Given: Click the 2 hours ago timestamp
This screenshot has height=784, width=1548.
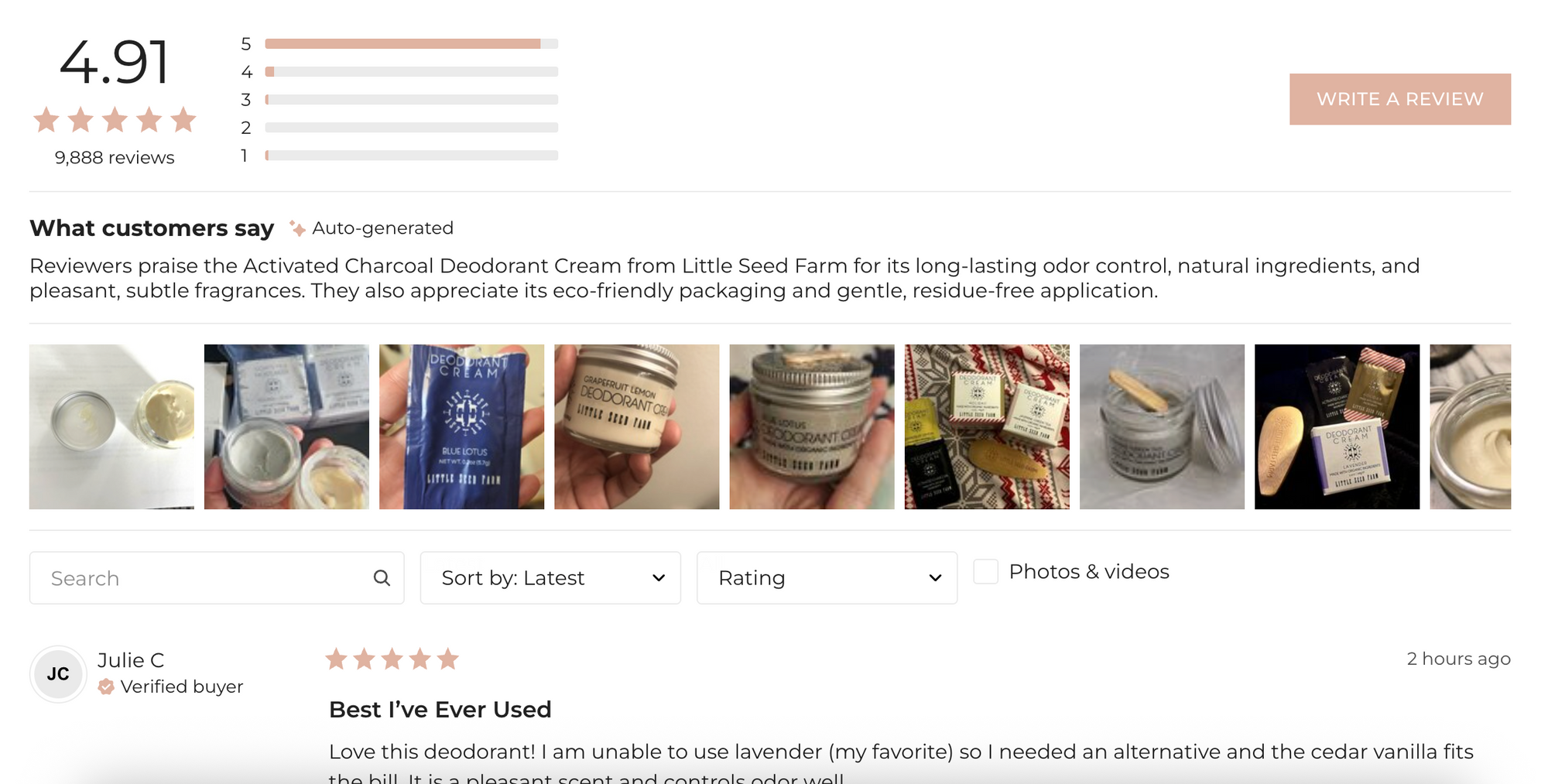Looking at the screenshot, I should pyautogui.click(x=1457, y=659).
